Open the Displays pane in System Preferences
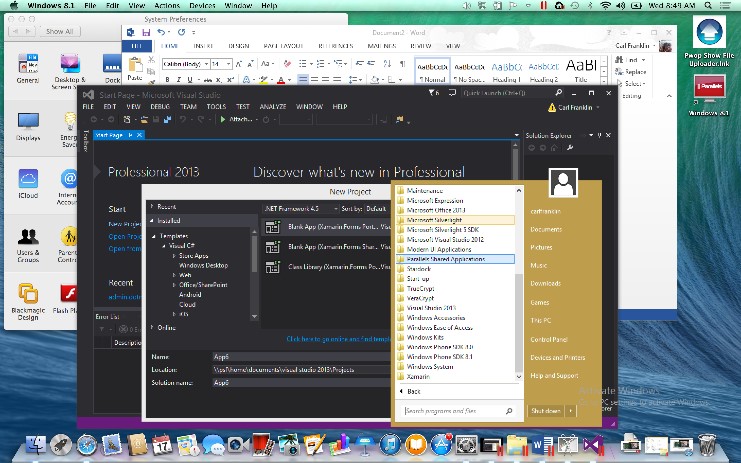The height and width of the screenshot is (463, 741). click(28, 127)
